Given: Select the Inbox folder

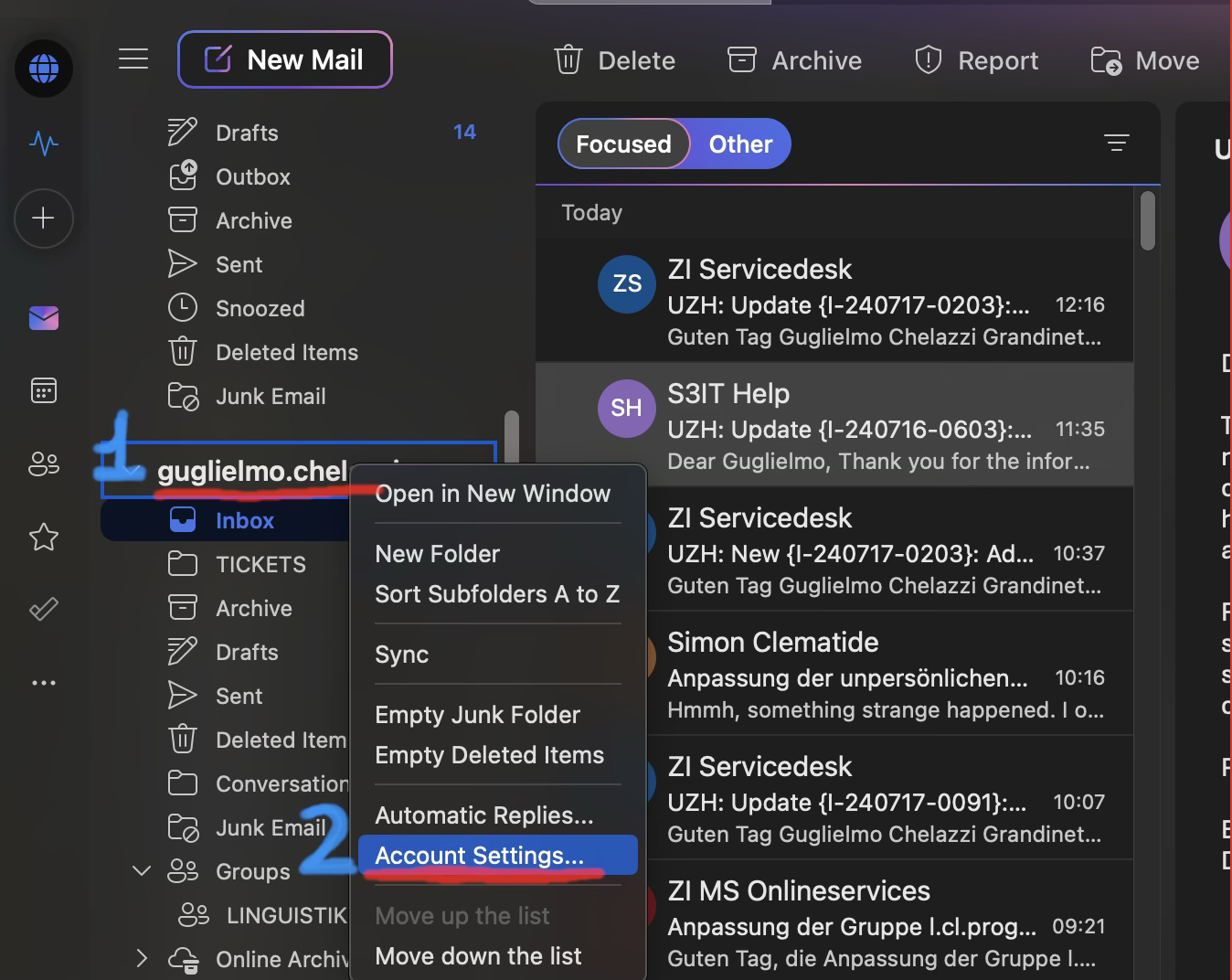Looking at the screenshot, I should (x=226, y=520).
